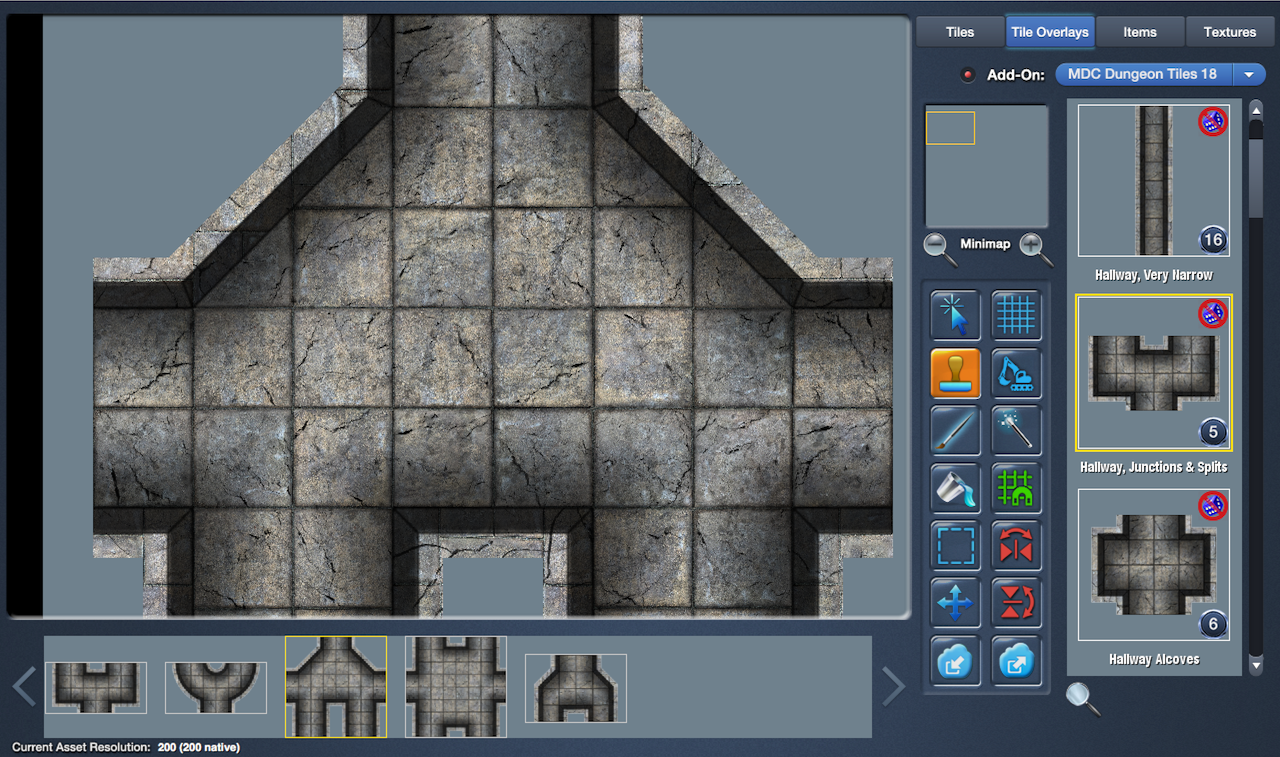Click the cloud export icon
This screenshot has height=757, width=1280.
(1016, 661)
